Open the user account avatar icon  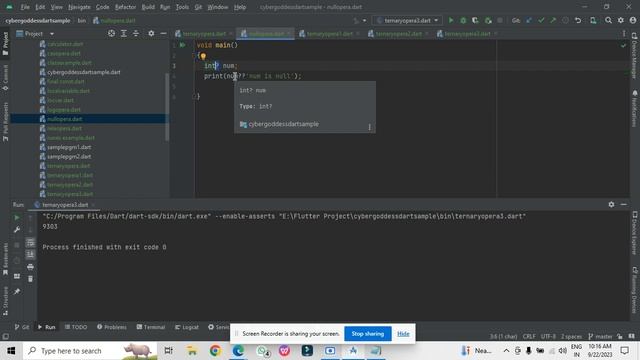(633, 20)
